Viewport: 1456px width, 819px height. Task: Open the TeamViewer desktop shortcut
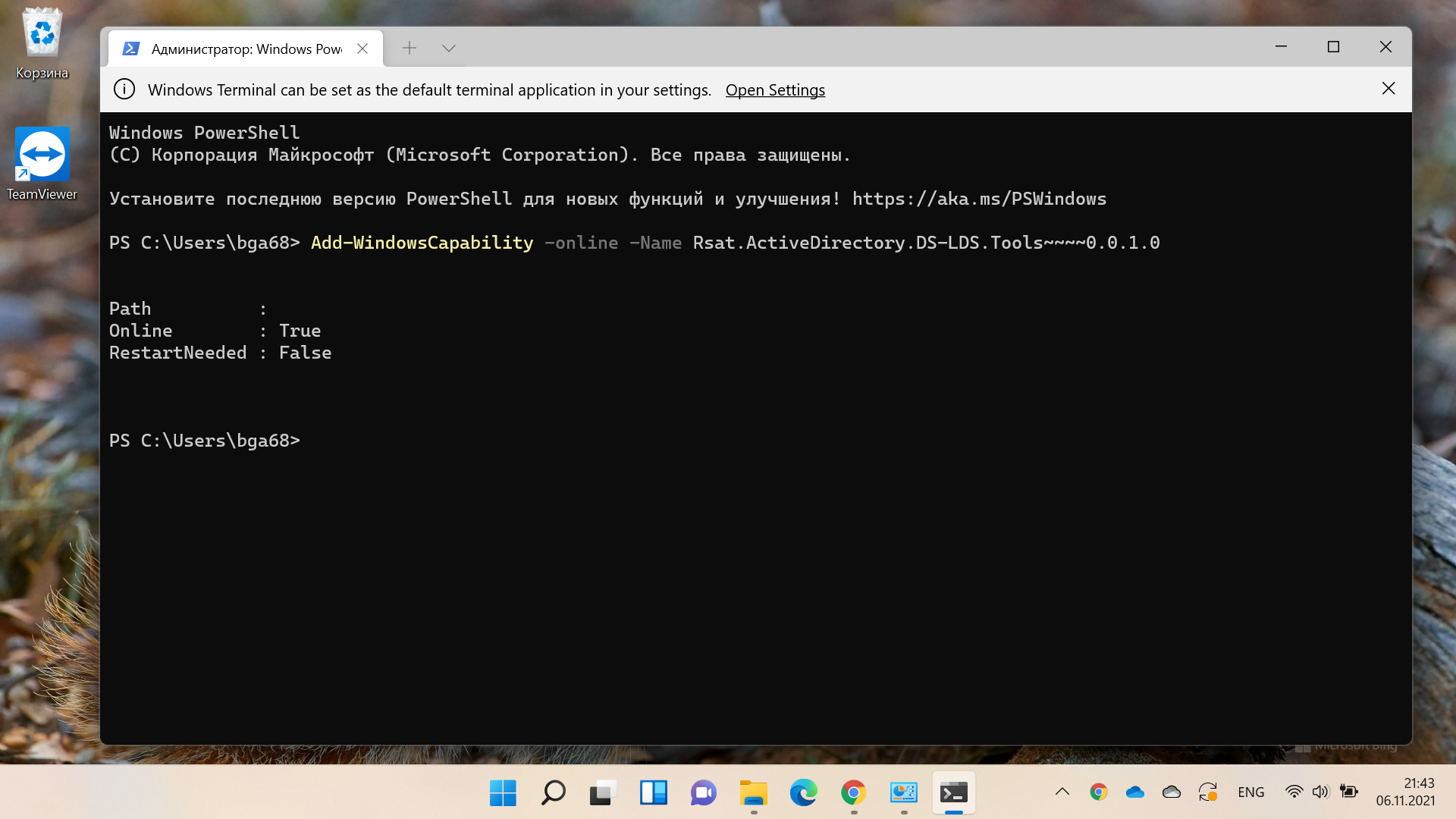point(42,163)
